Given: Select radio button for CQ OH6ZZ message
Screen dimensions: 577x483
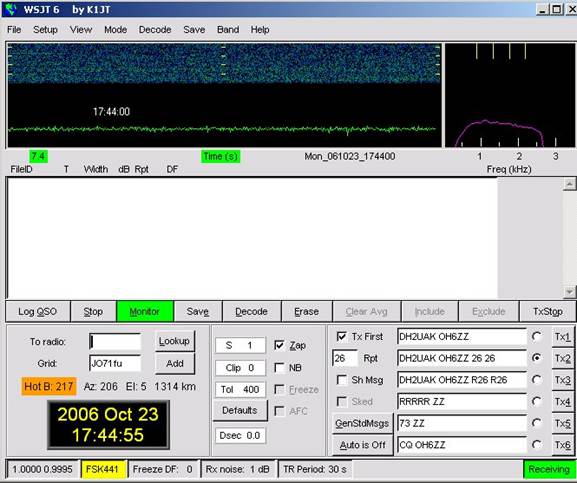Looking at the screenshot, I should pyautogui.click(x=537, y=445).
